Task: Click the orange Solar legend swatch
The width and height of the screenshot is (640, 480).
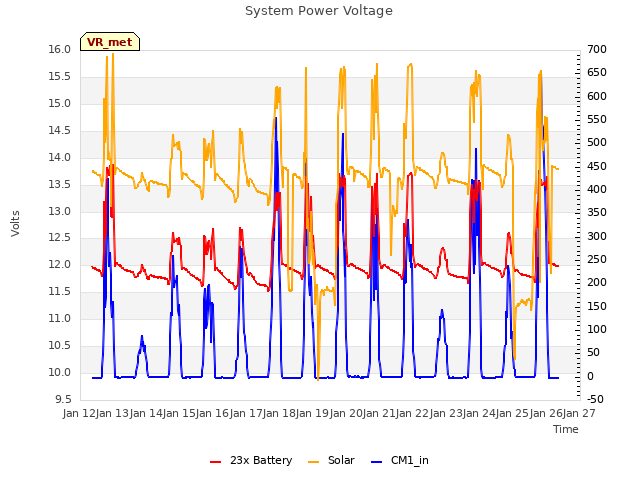Action: [x=313, y=462]
